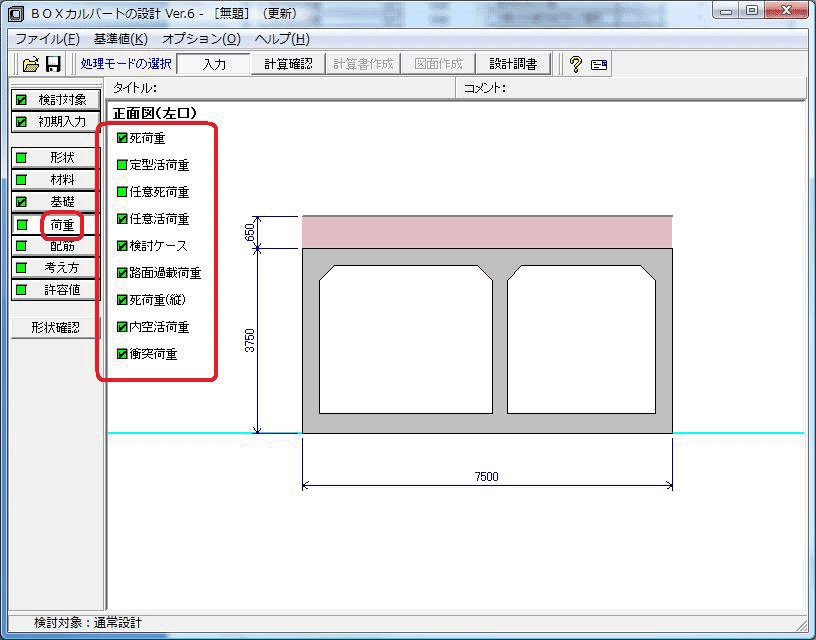
Task: Switch to 計算確認 mode
Action: pyautogui.click(x=288, y=64)
